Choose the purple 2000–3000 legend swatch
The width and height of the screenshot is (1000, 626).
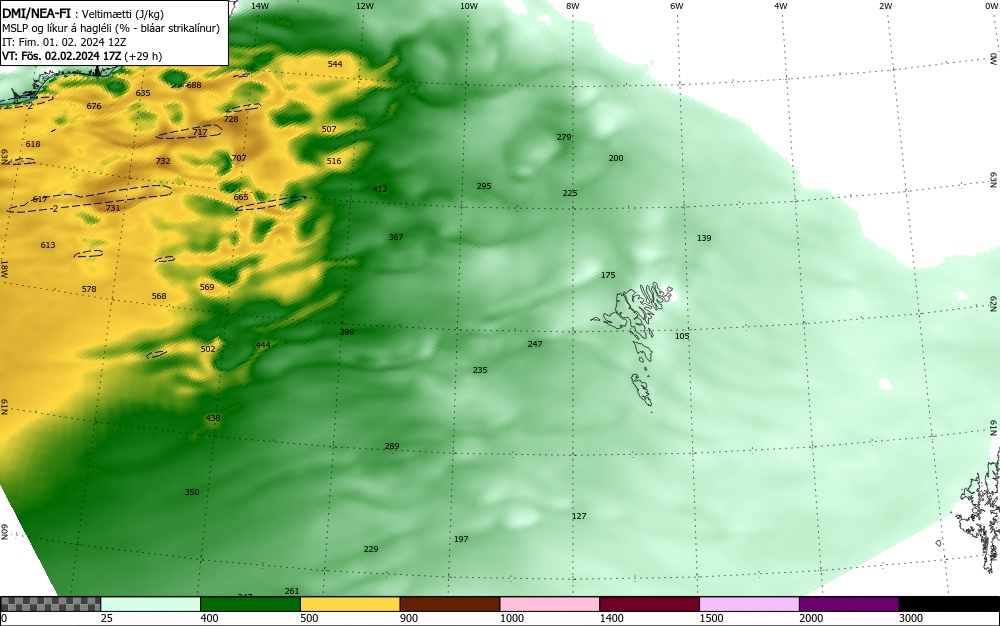849,604
